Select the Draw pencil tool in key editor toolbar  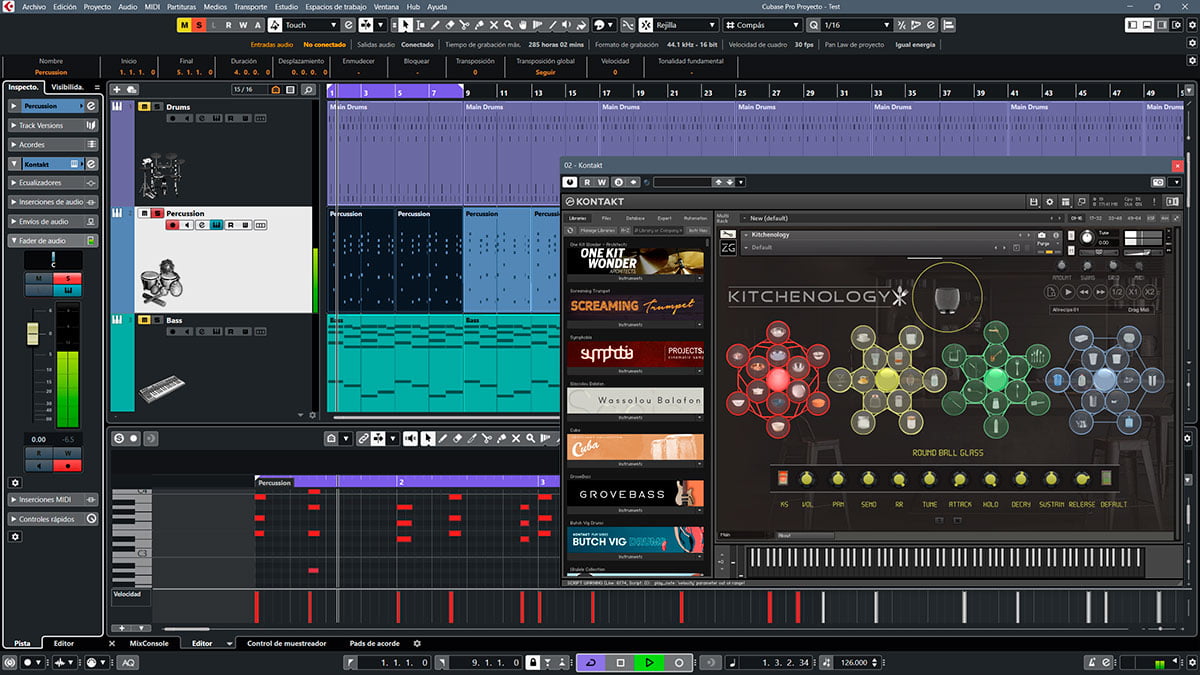443,439
